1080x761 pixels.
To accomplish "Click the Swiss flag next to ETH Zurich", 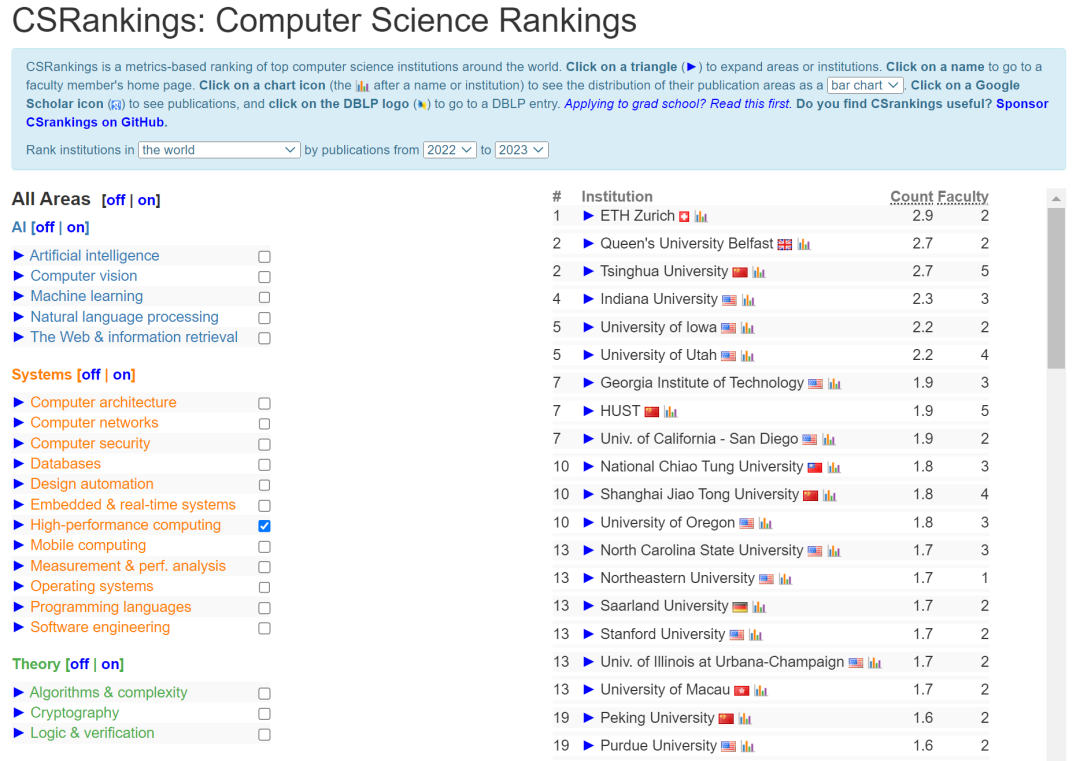I will (x=682, y=216).
